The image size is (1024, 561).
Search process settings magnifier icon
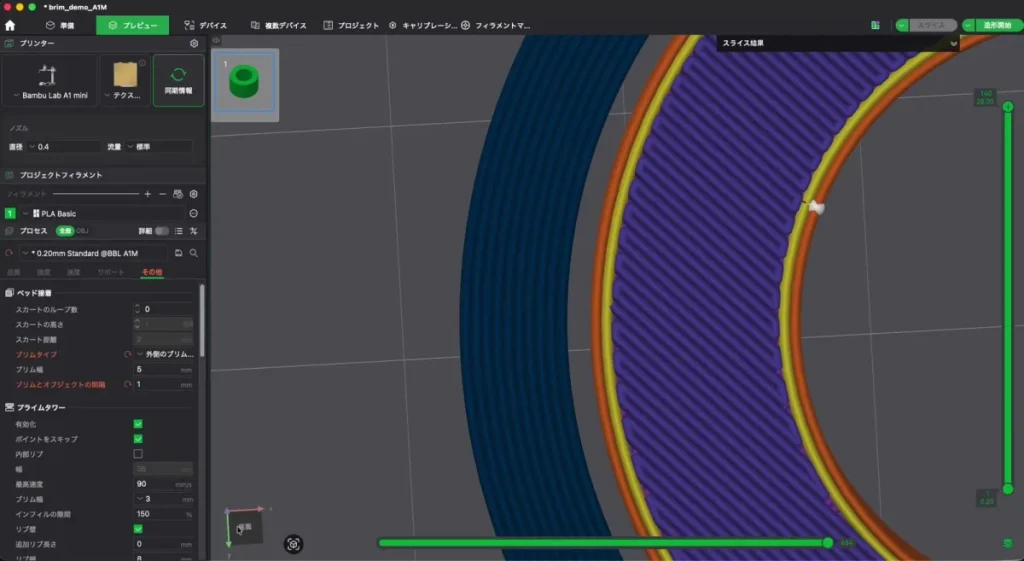[193, 253]
